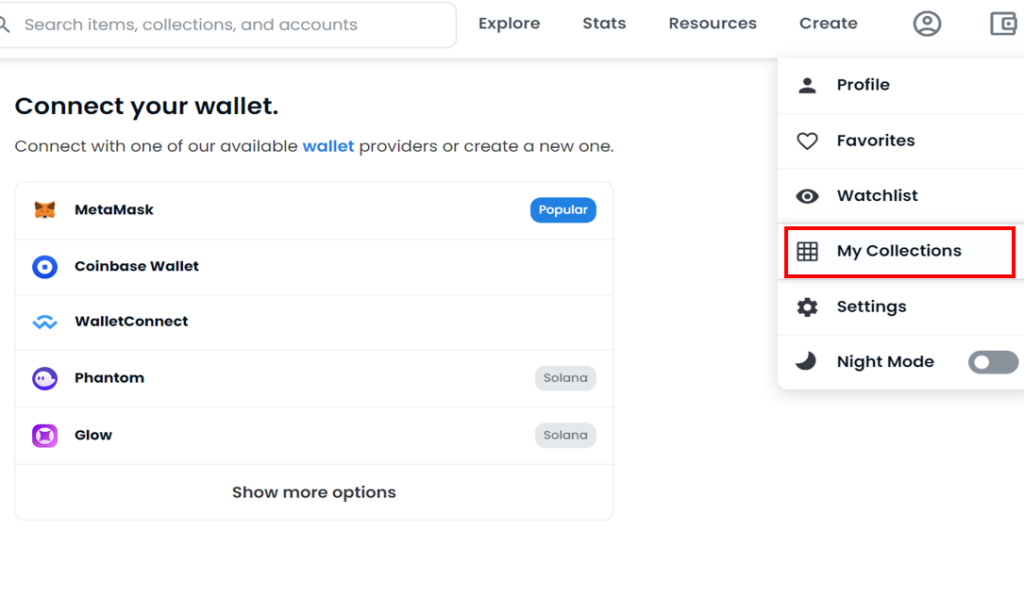Click the Glow wallet icon

pos(45,435)
